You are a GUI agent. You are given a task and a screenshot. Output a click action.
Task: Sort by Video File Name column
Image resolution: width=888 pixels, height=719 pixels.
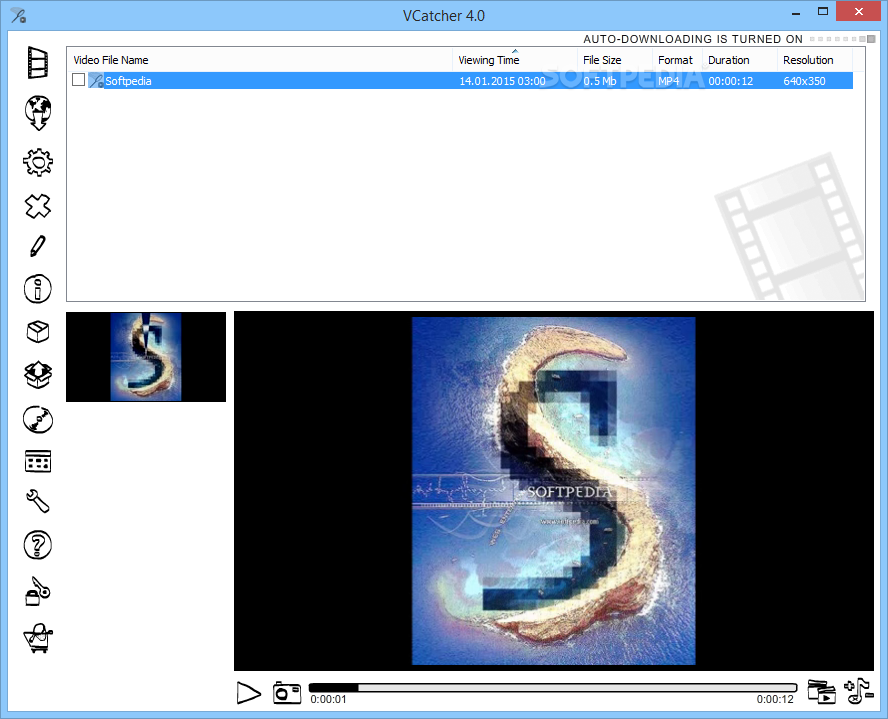(x=259, y=60)
